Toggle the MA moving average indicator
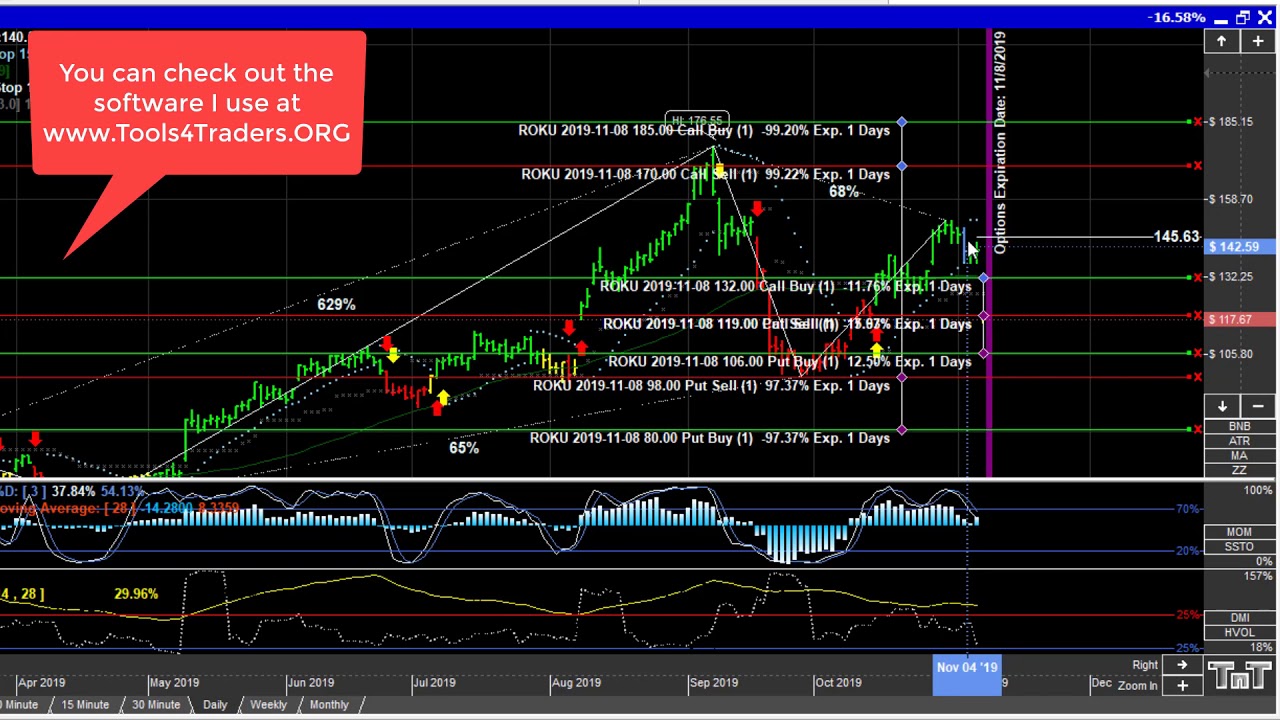 1239,456
